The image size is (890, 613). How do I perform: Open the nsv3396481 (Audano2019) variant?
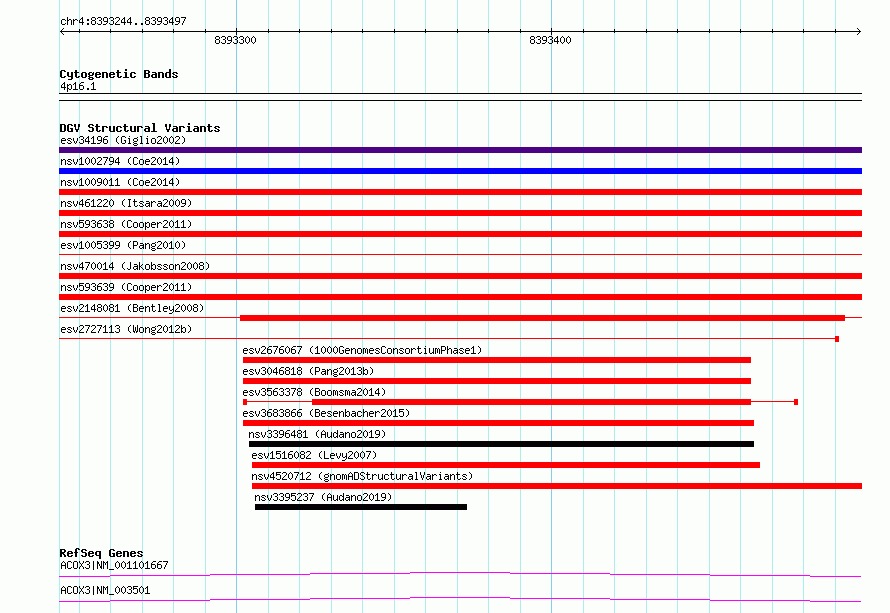(x=317, y=434)
